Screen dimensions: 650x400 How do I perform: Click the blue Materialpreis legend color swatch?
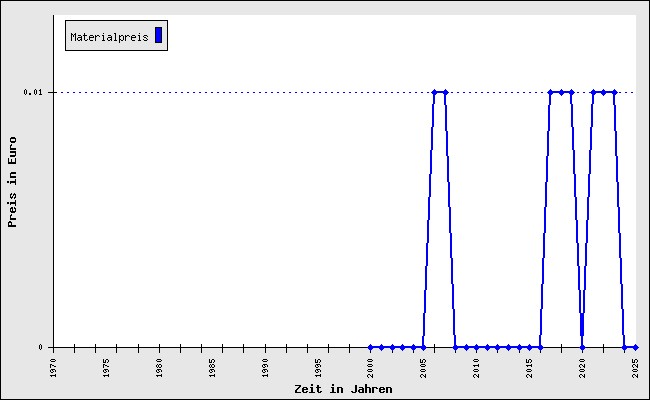(x=158, y=36)
